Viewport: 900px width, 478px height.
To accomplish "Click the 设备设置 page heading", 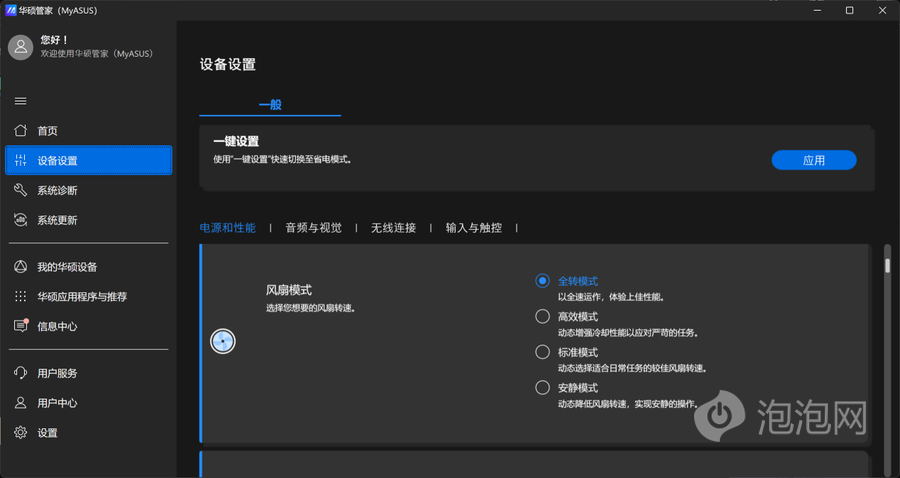I will pyautogui.click(x=228, y=64).
